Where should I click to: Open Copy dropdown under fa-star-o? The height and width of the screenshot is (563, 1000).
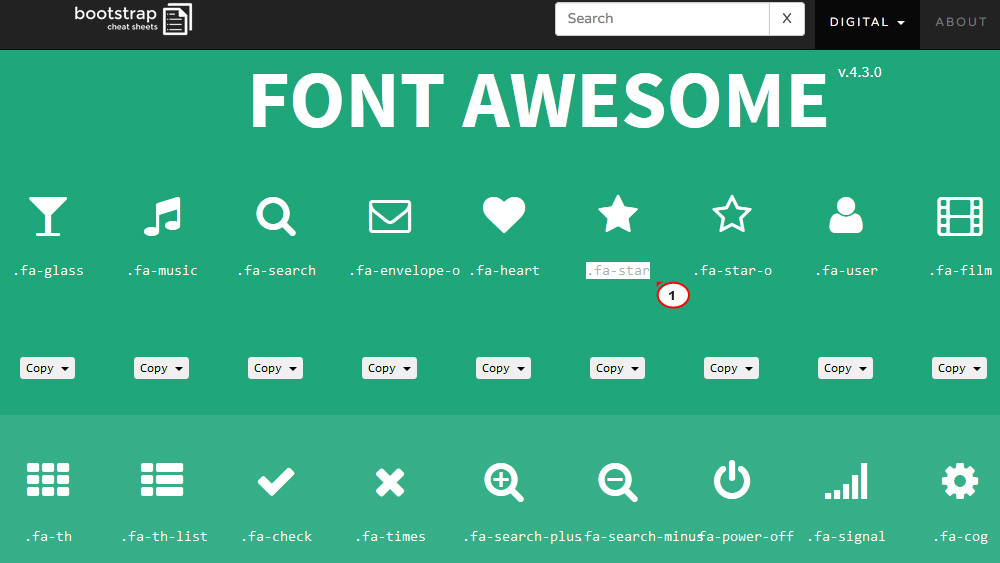click(732, 368)
